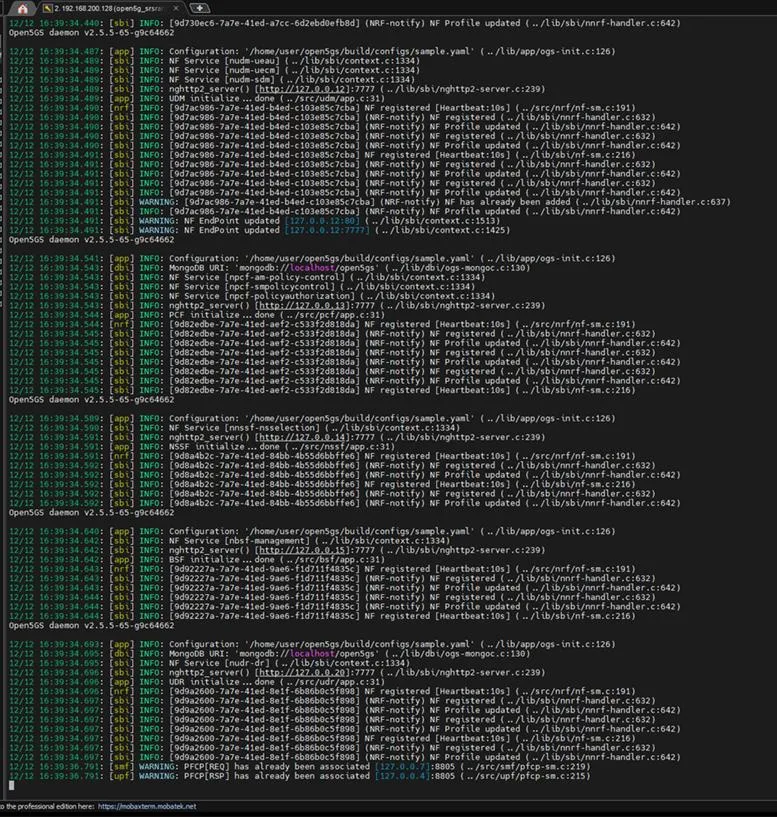The image size is (777, 817).
Task: Click the [nnssf-nsselection] service text
Action: click(x=272, y=428)
